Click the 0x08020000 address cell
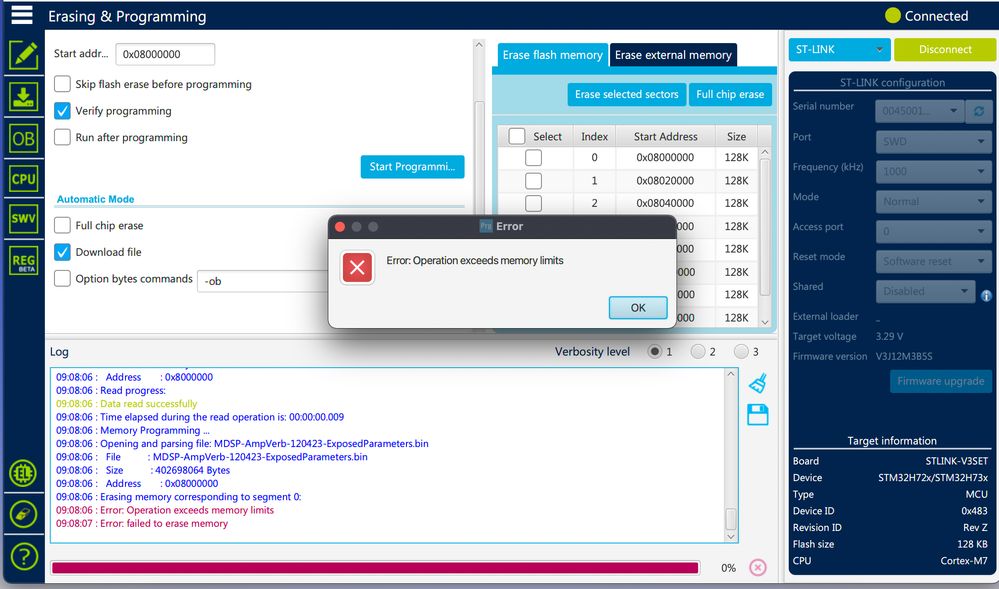This screenshot has height=589, width=999. coord(665,180)
